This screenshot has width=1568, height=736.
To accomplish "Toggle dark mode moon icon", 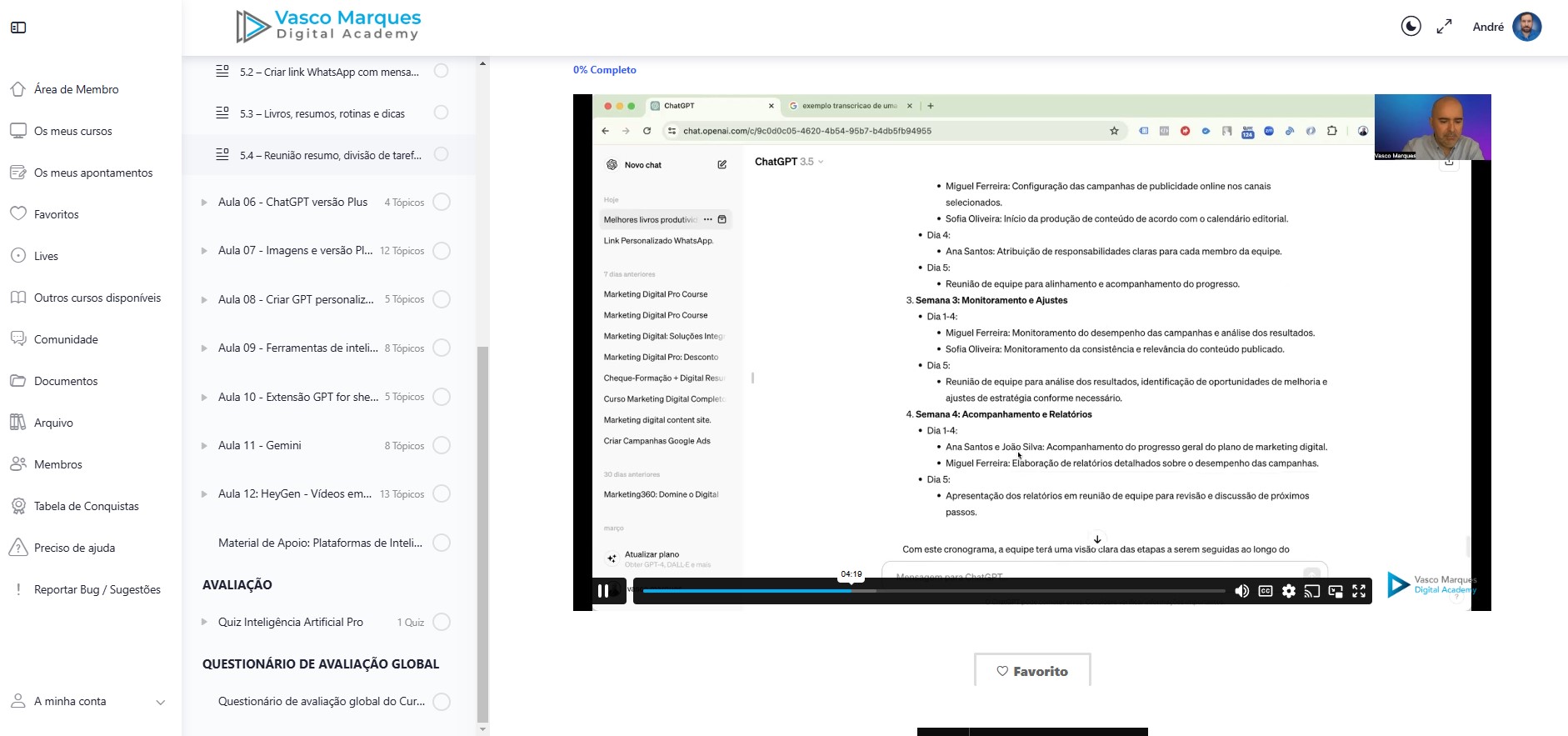I will click(1411, 27).
